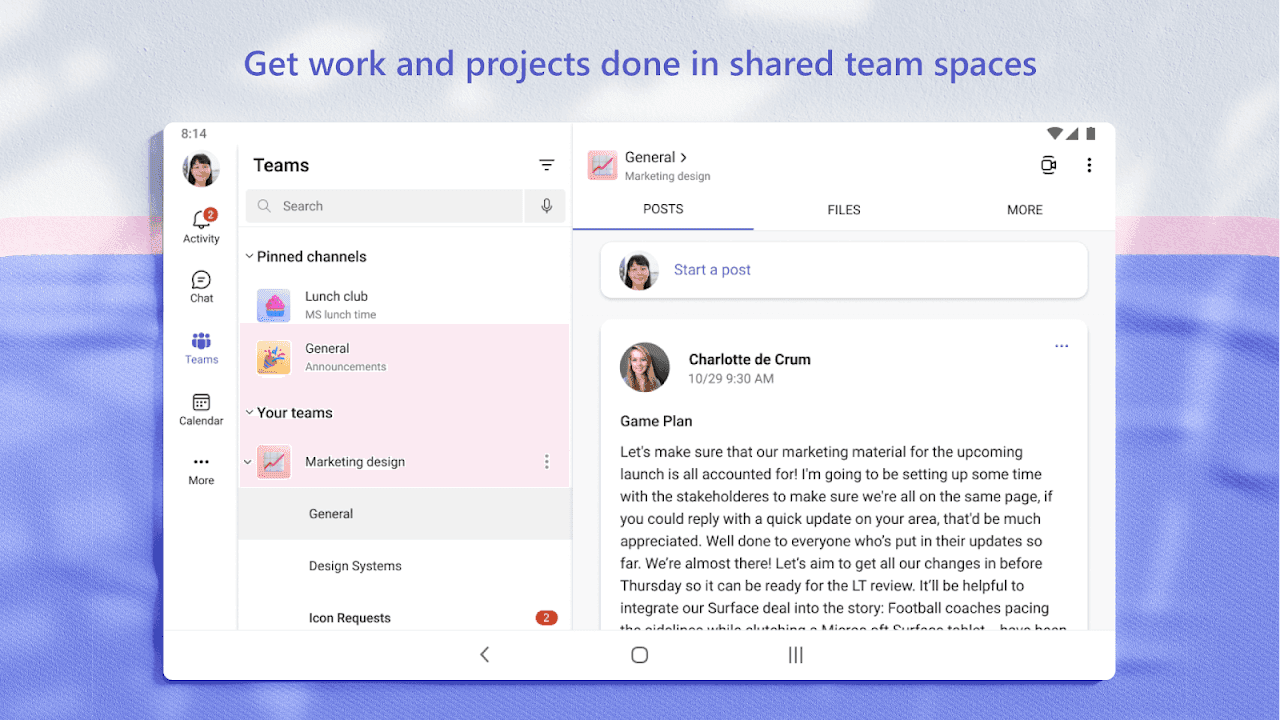This screenshot has height=720, width=1280.
Task: Click the Lunch club cupcake icon
Action: 273,305
